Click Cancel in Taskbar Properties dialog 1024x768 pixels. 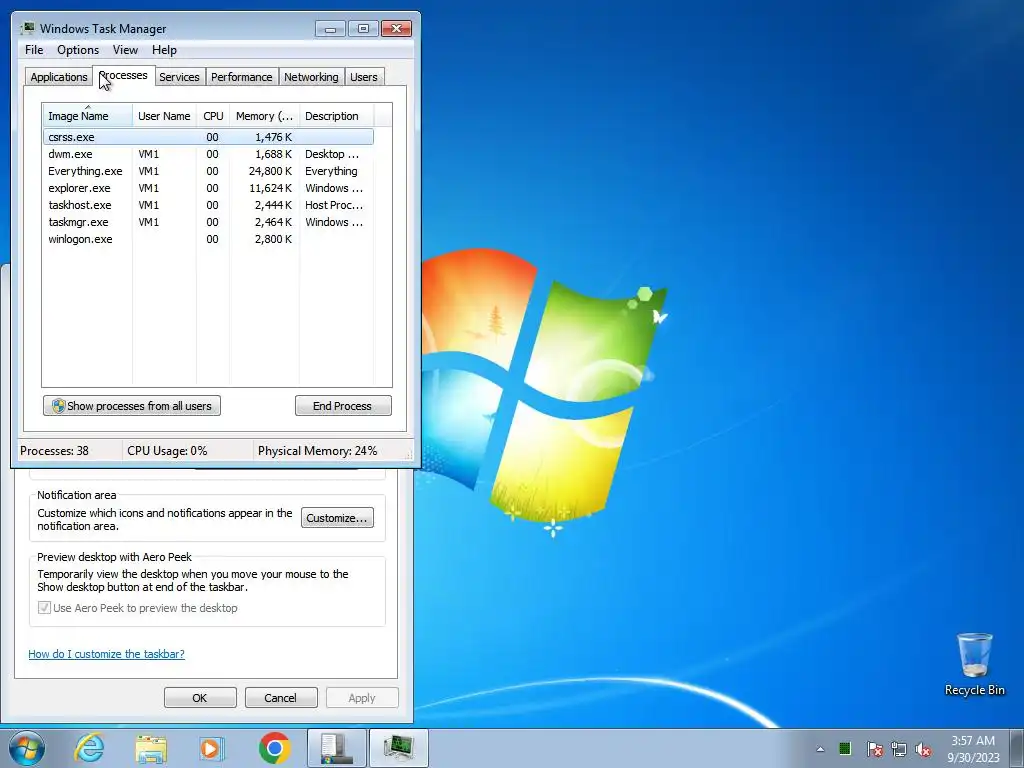281,697
